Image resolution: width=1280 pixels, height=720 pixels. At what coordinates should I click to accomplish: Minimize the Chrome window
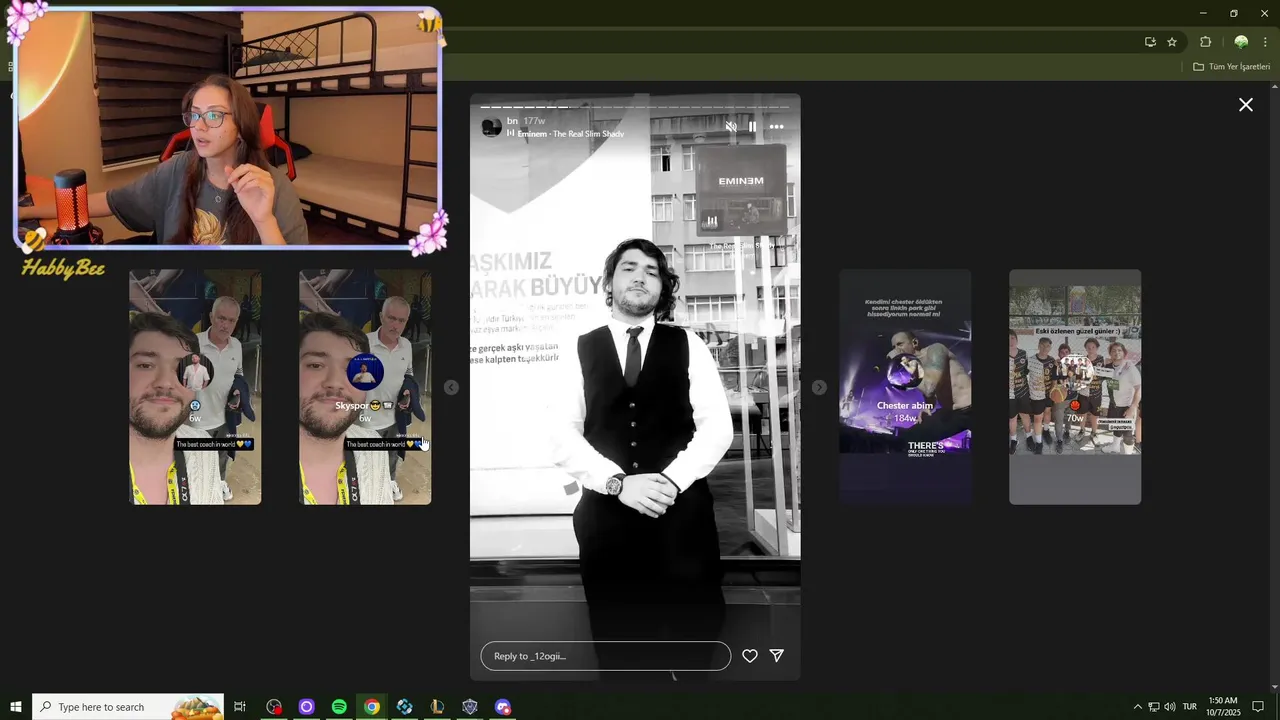pos(1203,13)
